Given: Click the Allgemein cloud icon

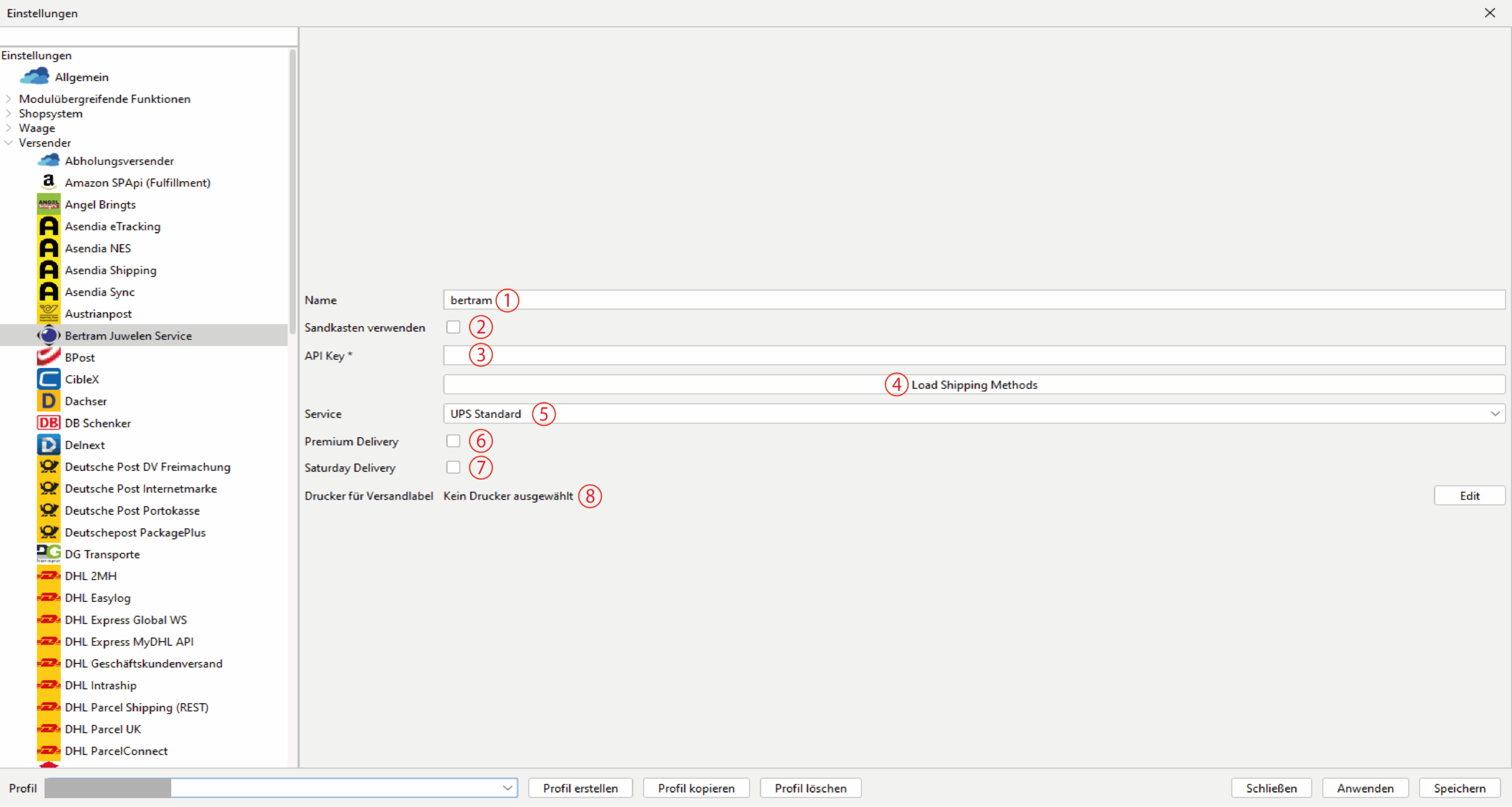Looking at the screenshot, I should click(x=35, y=76).
